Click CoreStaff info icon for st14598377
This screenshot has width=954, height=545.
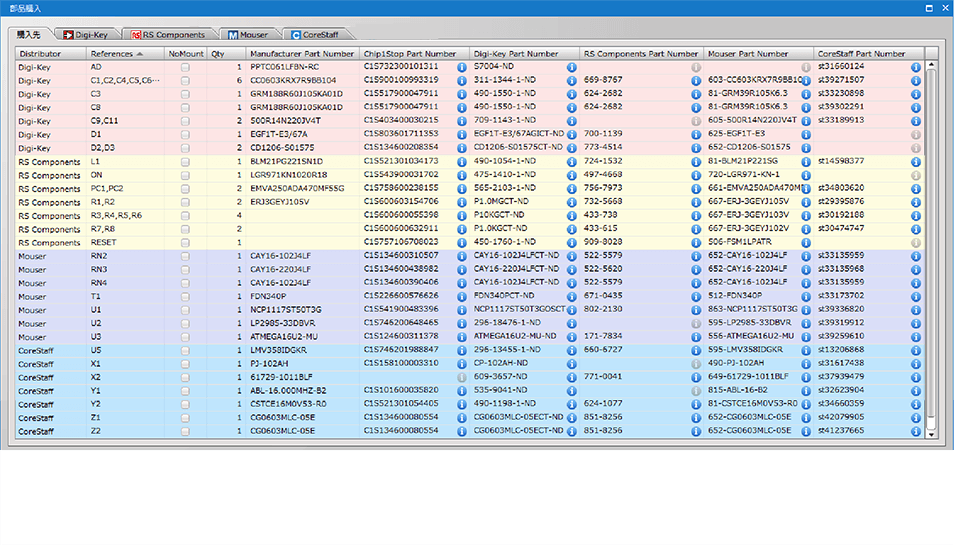point(916,162)
